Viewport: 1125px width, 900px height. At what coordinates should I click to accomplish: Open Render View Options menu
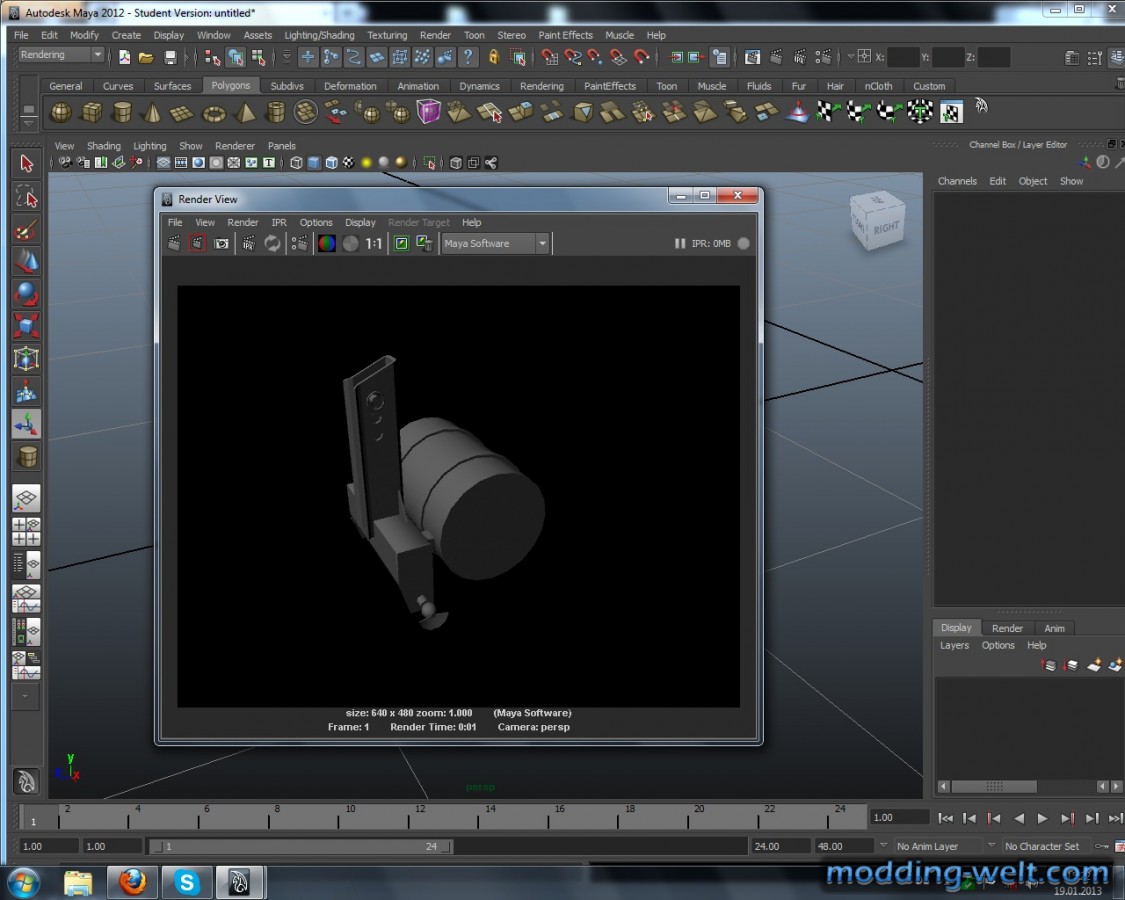tap(316, 222)
